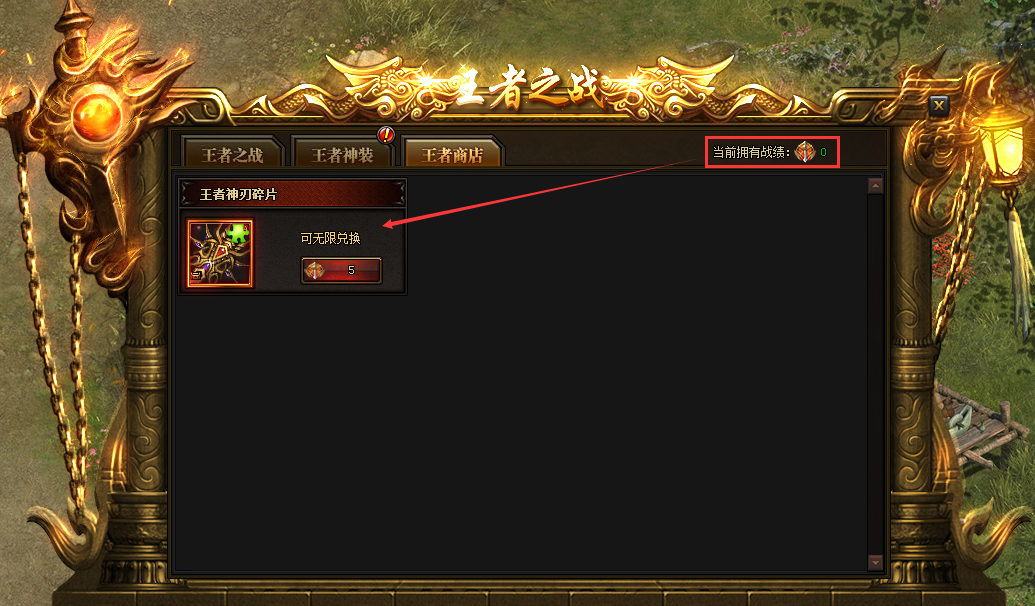Click the red exchange button costing 5

pyautogui.click(x=341, y=270)
